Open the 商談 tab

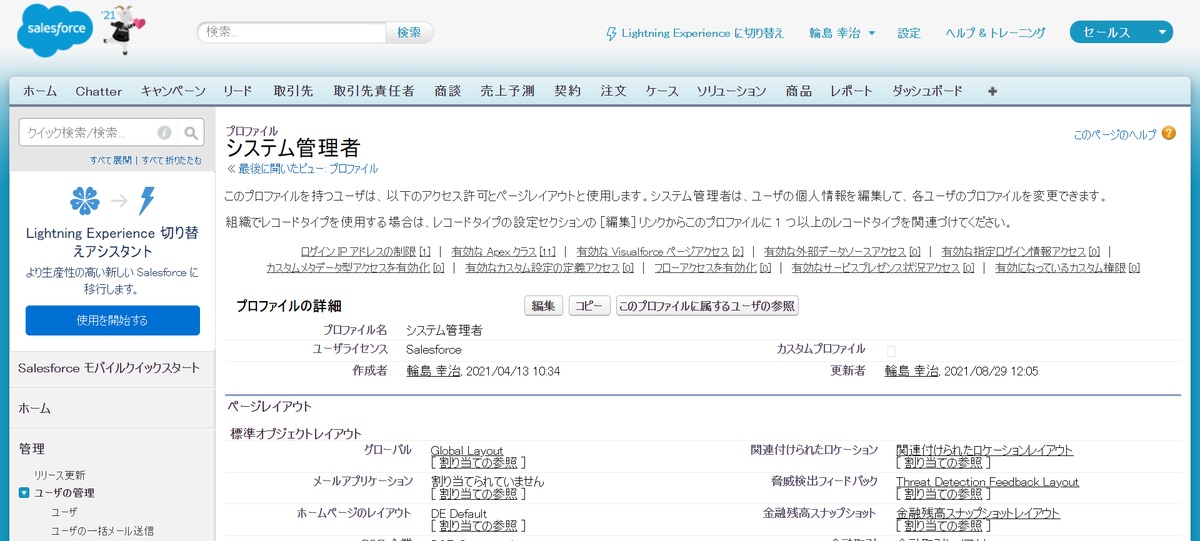448,91
